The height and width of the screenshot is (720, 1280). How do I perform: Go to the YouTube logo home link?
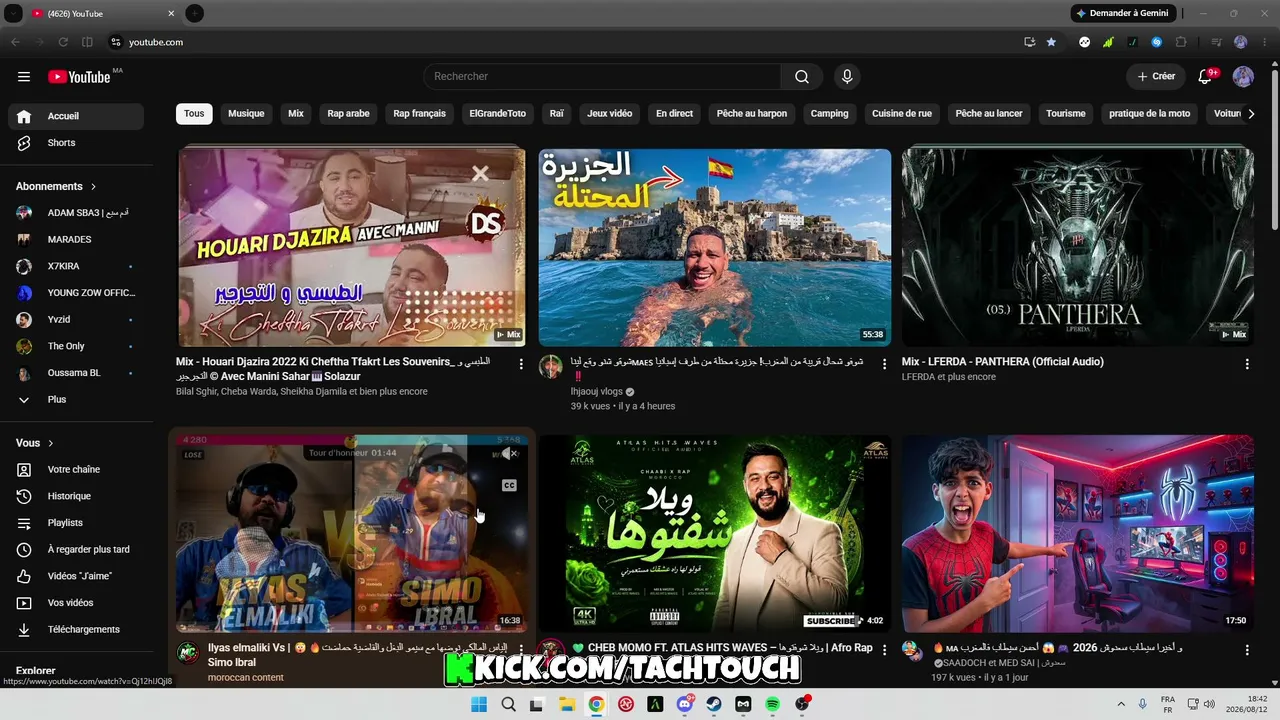pyautogui.click(x=80, y=77)
